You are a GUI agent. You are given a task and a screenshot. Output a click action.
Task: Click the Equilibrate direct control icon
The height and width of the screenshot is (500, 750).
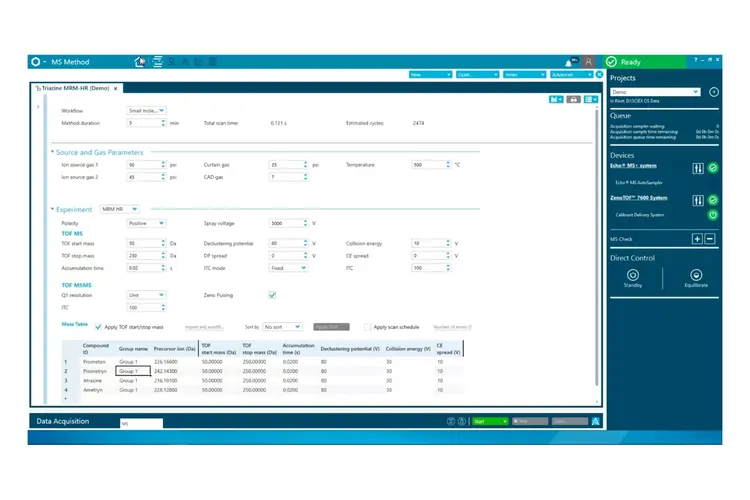[696, 274]
